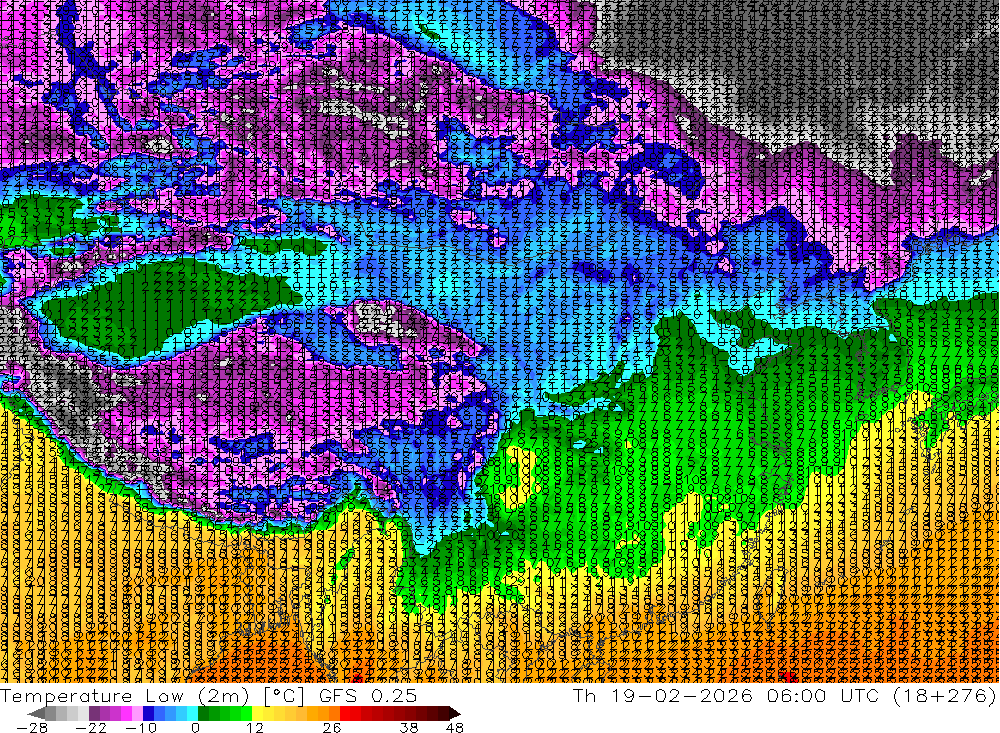Click the 'GFS 0.25' model label
The height and width of the screenshot is (733, 1000).
pos(368,696)
